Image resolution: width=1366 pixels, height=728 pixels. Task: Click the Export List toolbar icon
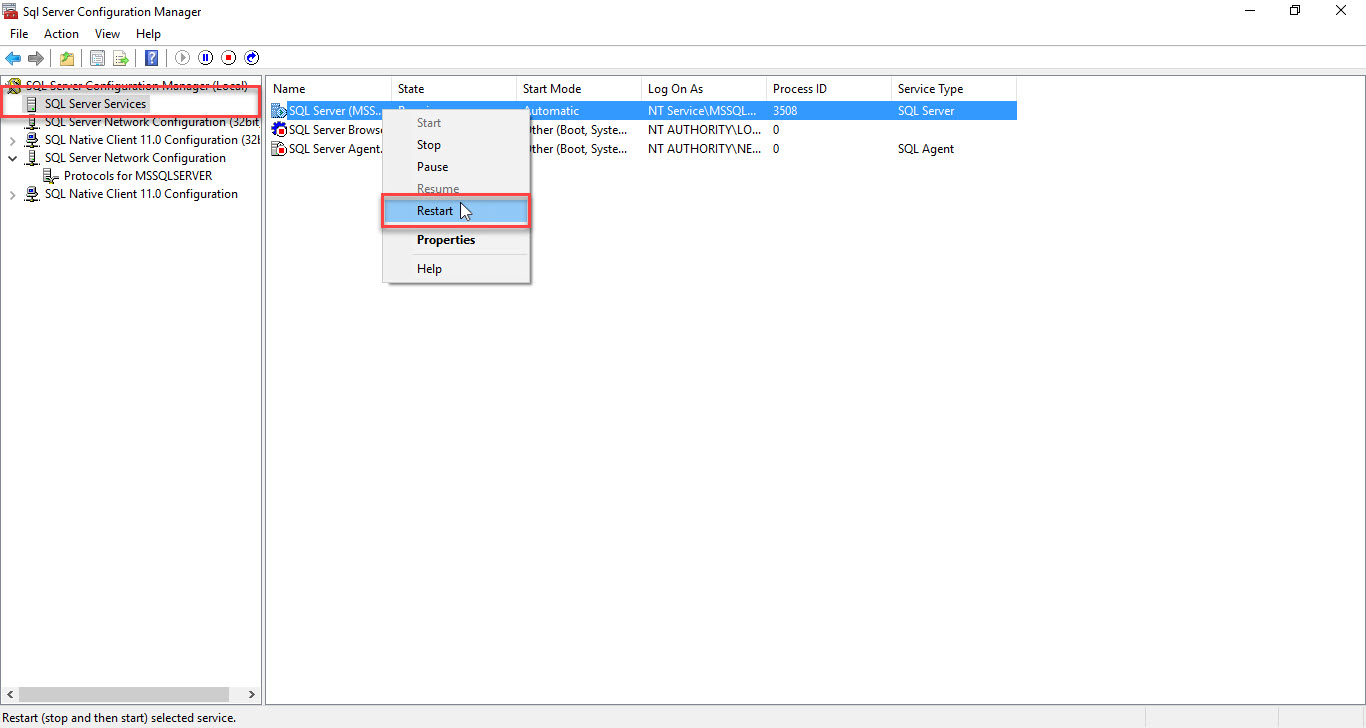(121, 57)
